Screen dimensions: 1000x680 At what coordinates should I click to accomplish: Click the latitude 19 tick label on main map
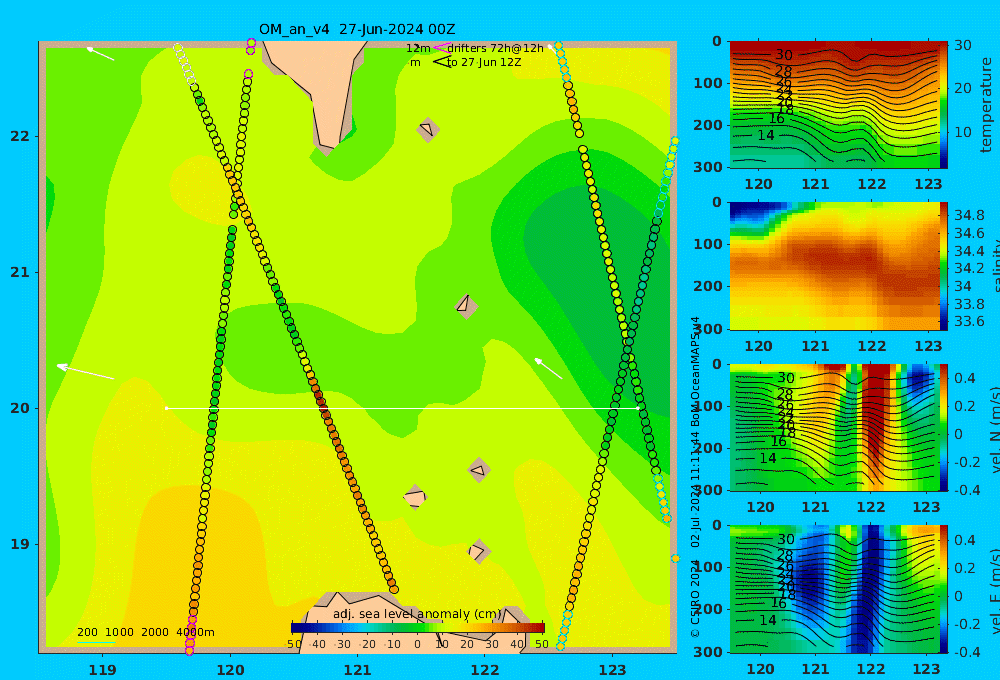[20, 544]
